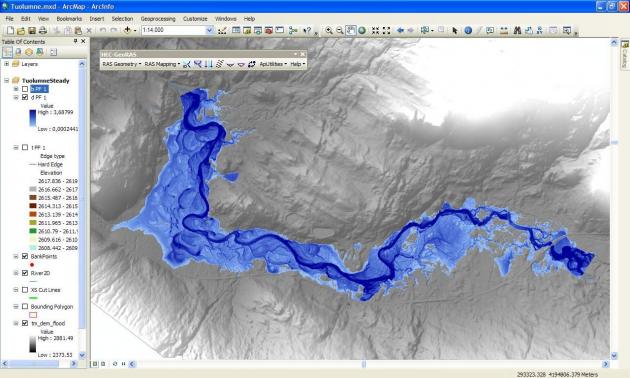
Task: Activate the Pan hand tool
Action: tap(351, 31)
